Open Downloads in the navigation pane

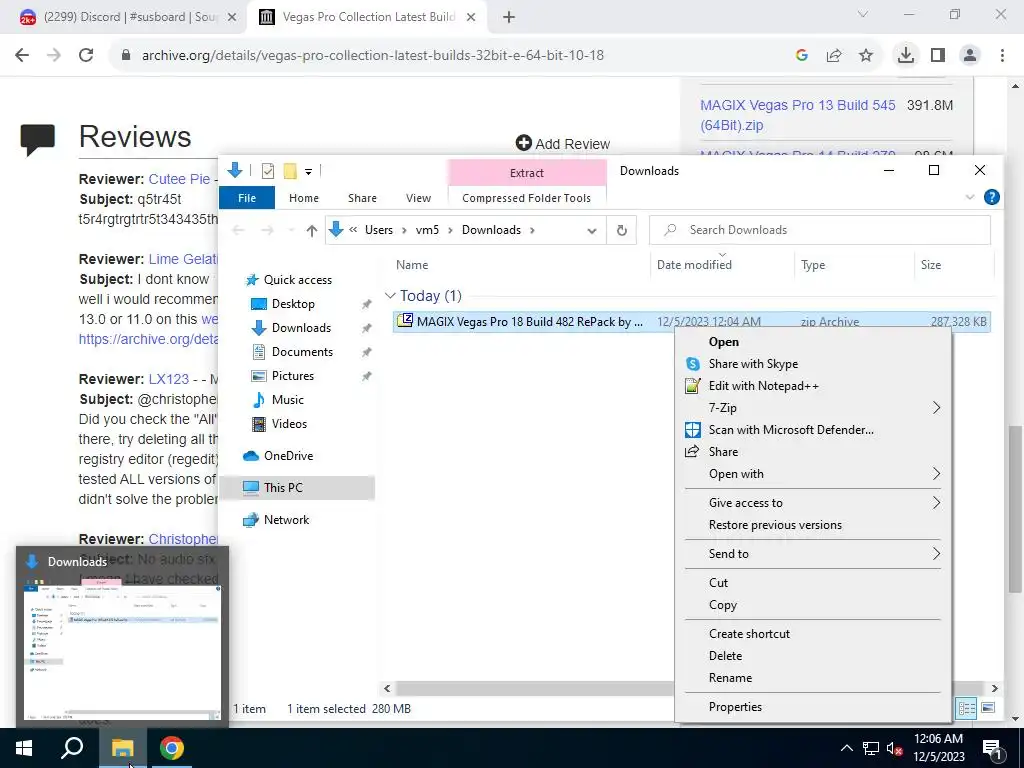click(x=301, y=328)
